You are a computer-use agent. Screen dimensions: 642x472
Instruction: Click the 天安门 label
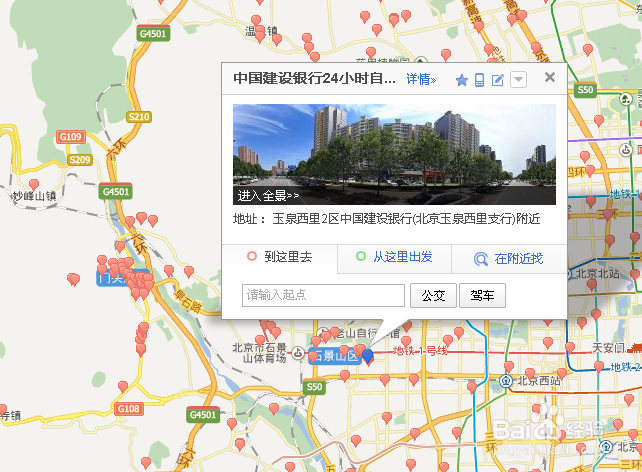point(608,348)
